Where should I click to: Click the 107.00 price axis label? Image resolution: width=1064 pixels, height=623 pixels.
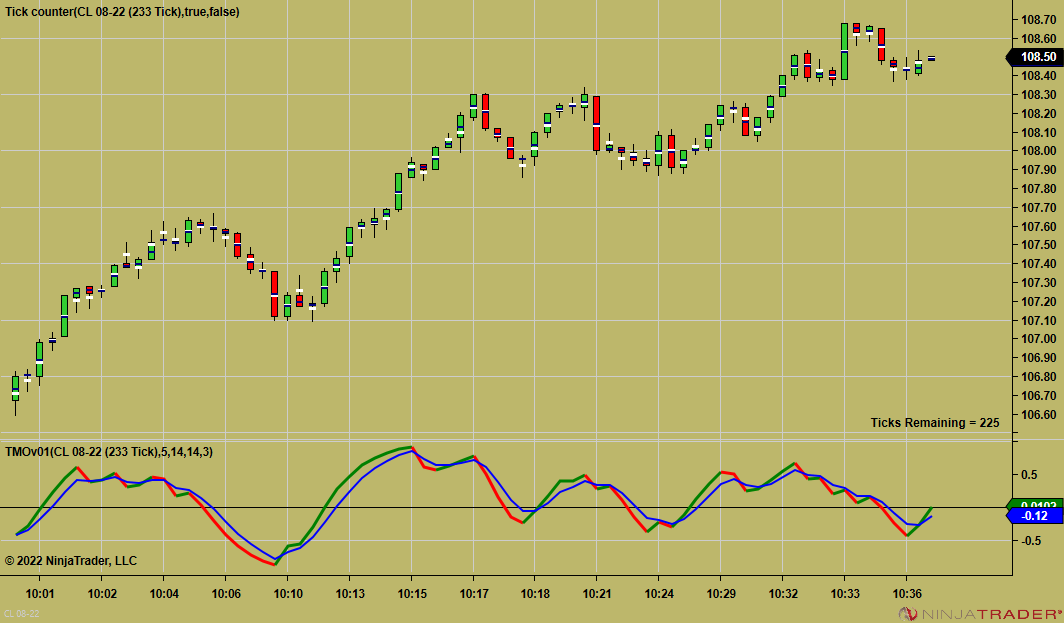1038,339
